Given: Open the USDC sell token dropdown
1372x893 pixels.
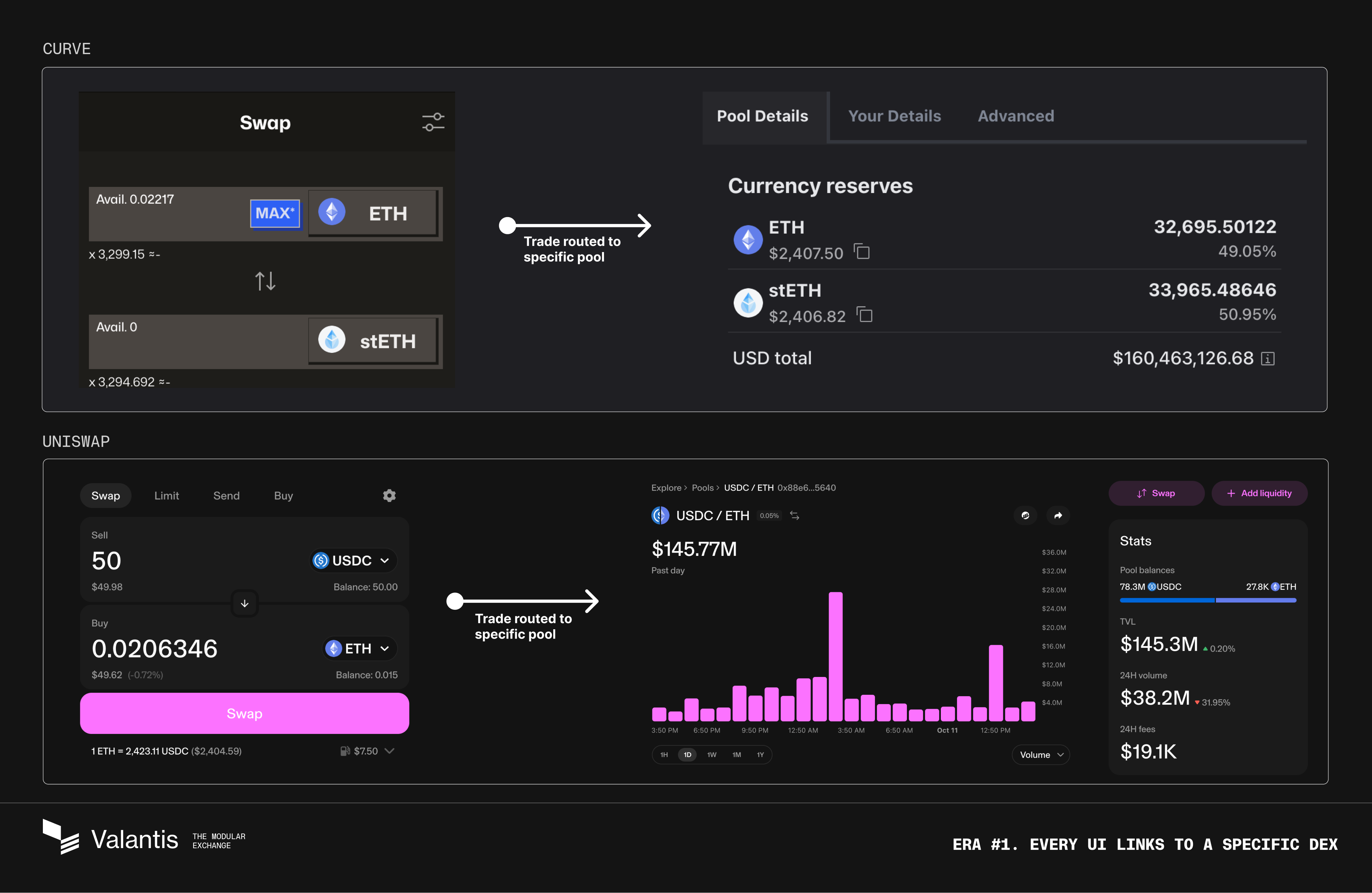Looking at the screenshot, I should pos(353,560).
